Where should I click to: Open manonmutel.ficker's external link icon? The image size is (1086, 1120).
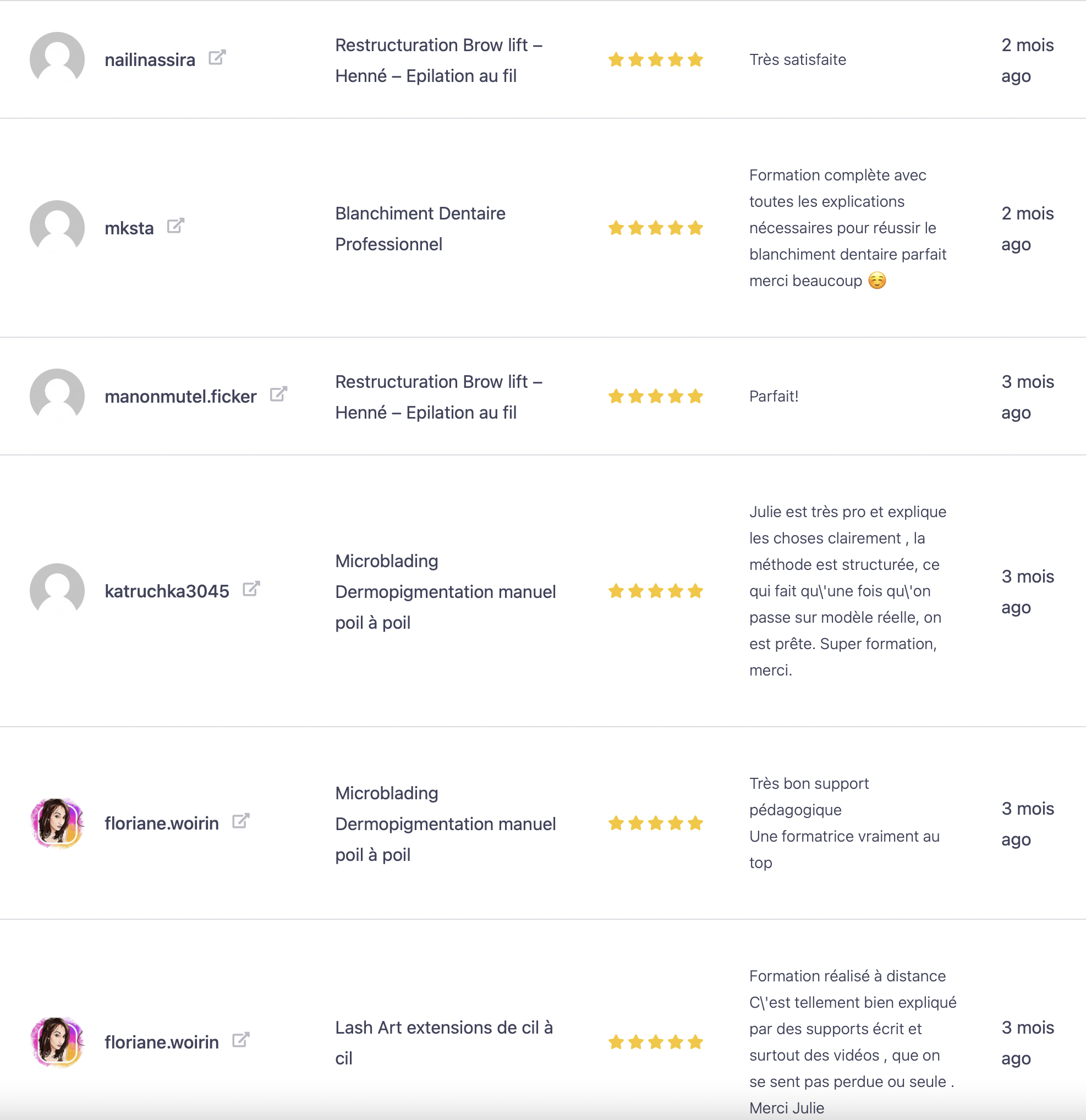[x=278, y=394]
